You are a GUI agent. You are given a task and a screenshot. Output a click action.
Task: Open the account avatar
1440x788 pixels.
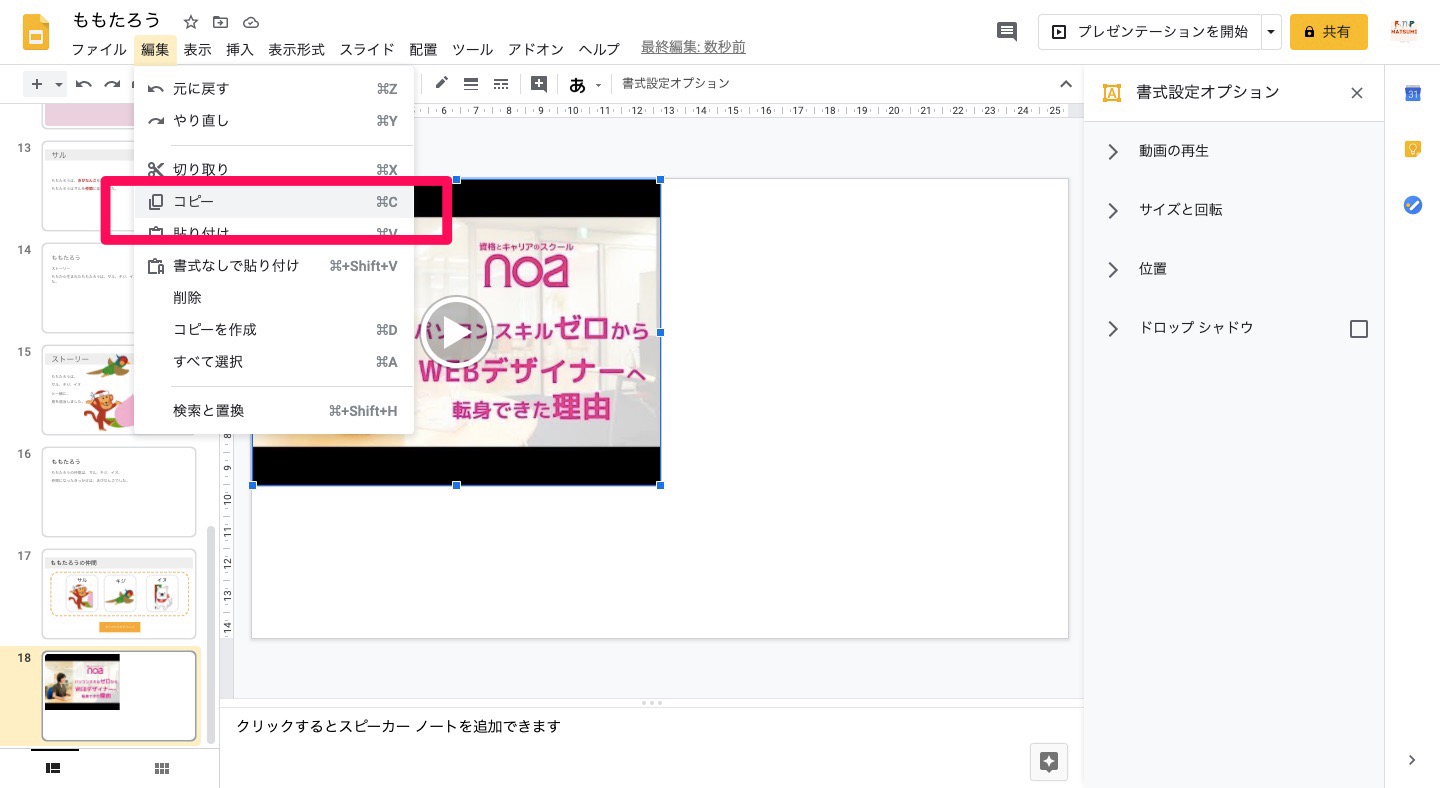pyautogui.click(x=1404, y=32)
